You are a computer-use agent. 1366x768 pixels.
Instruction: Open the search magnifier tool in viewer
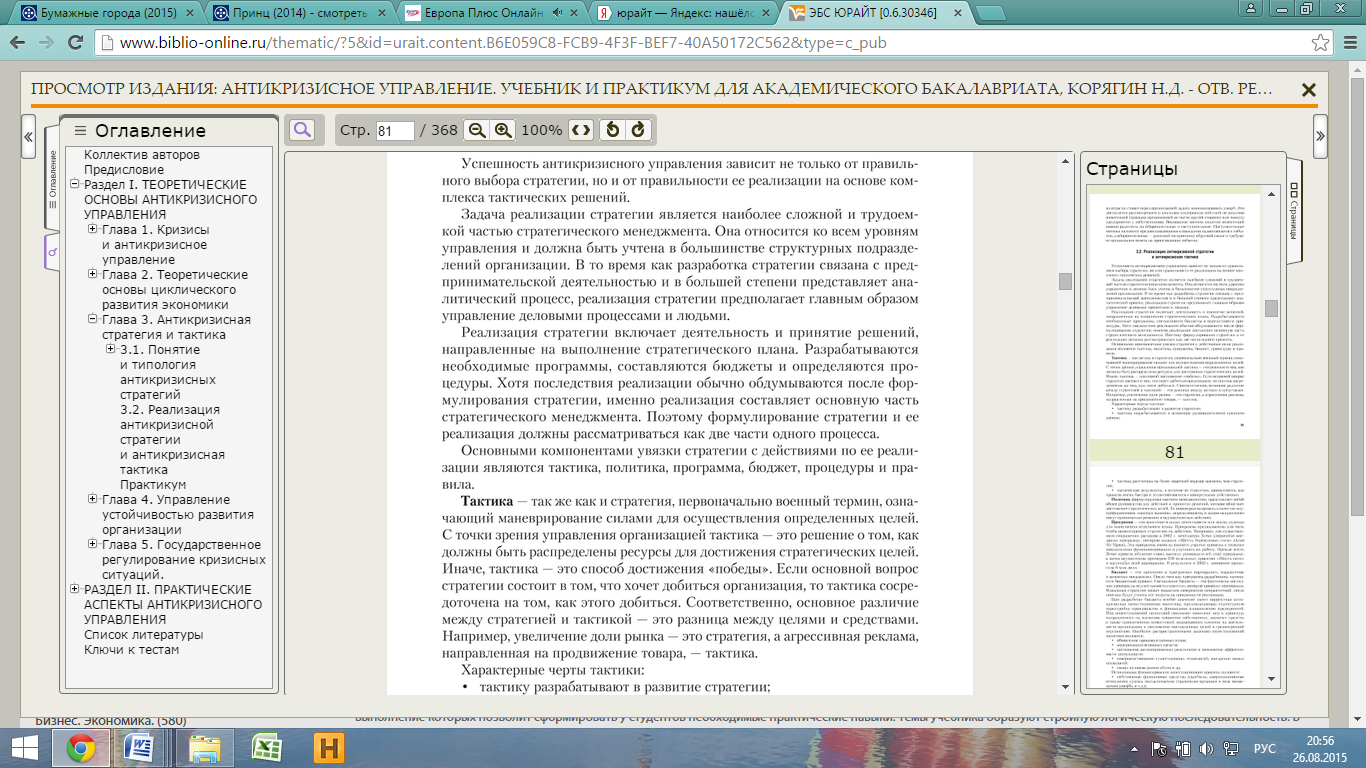pos(302,129)
